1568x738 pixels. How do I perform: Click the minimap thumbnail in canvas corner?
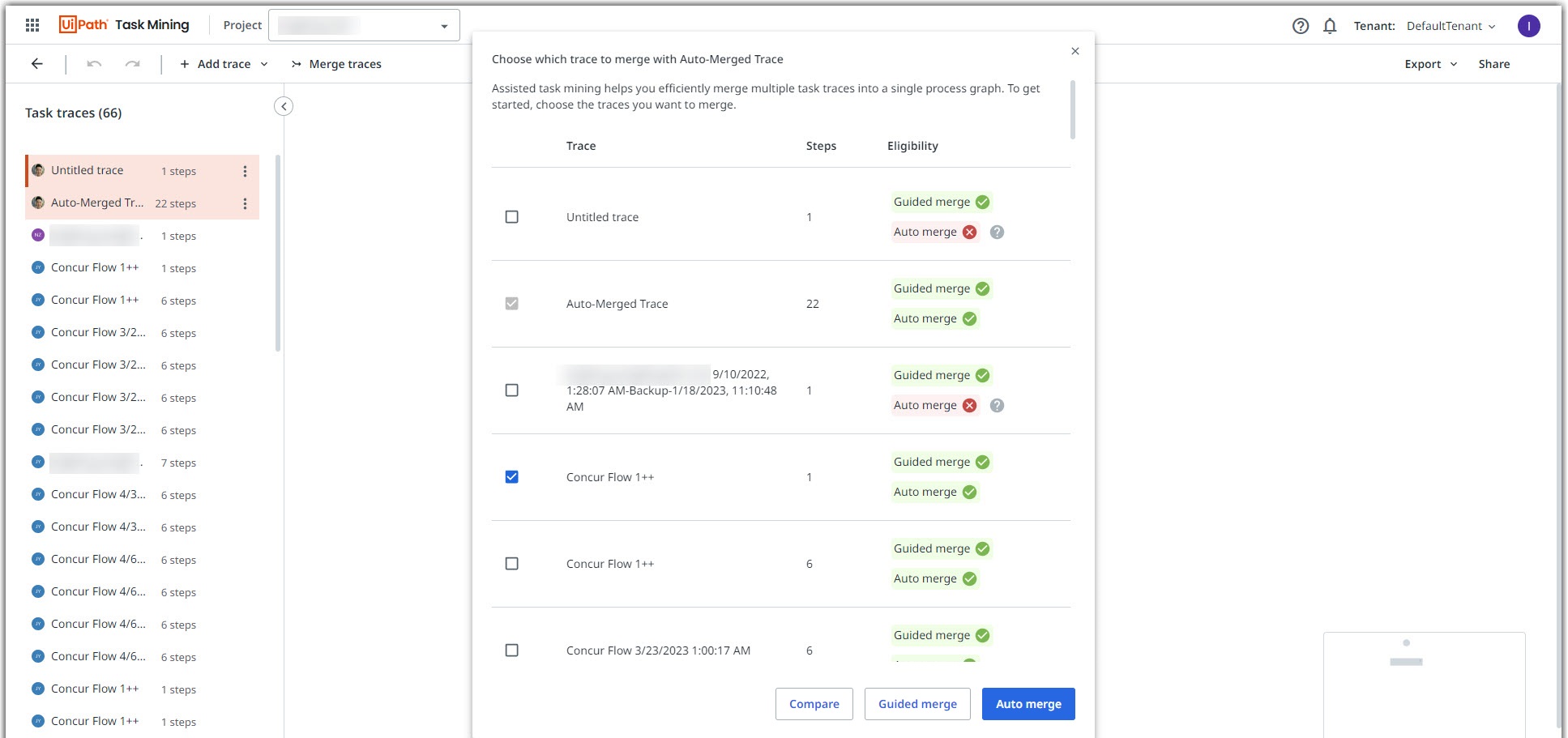[1425, 685]
